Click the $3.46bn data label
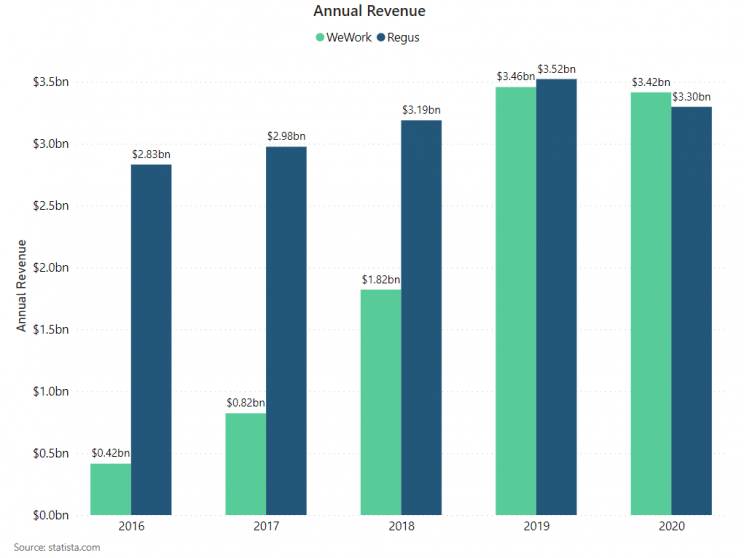 (516, 76)
